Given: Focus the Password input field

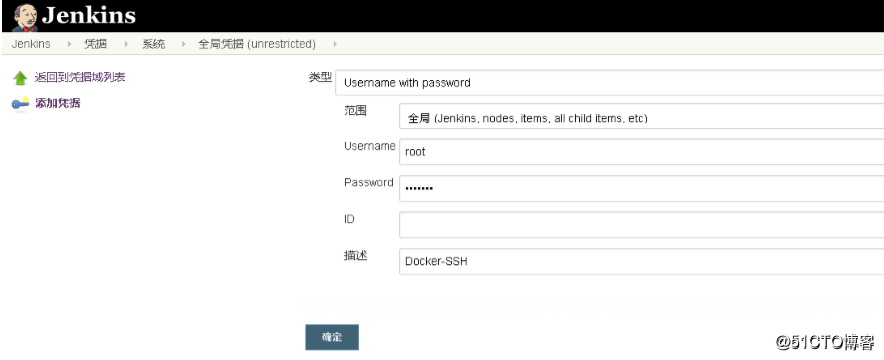Looking at the screenshot, I should point(642,188).
